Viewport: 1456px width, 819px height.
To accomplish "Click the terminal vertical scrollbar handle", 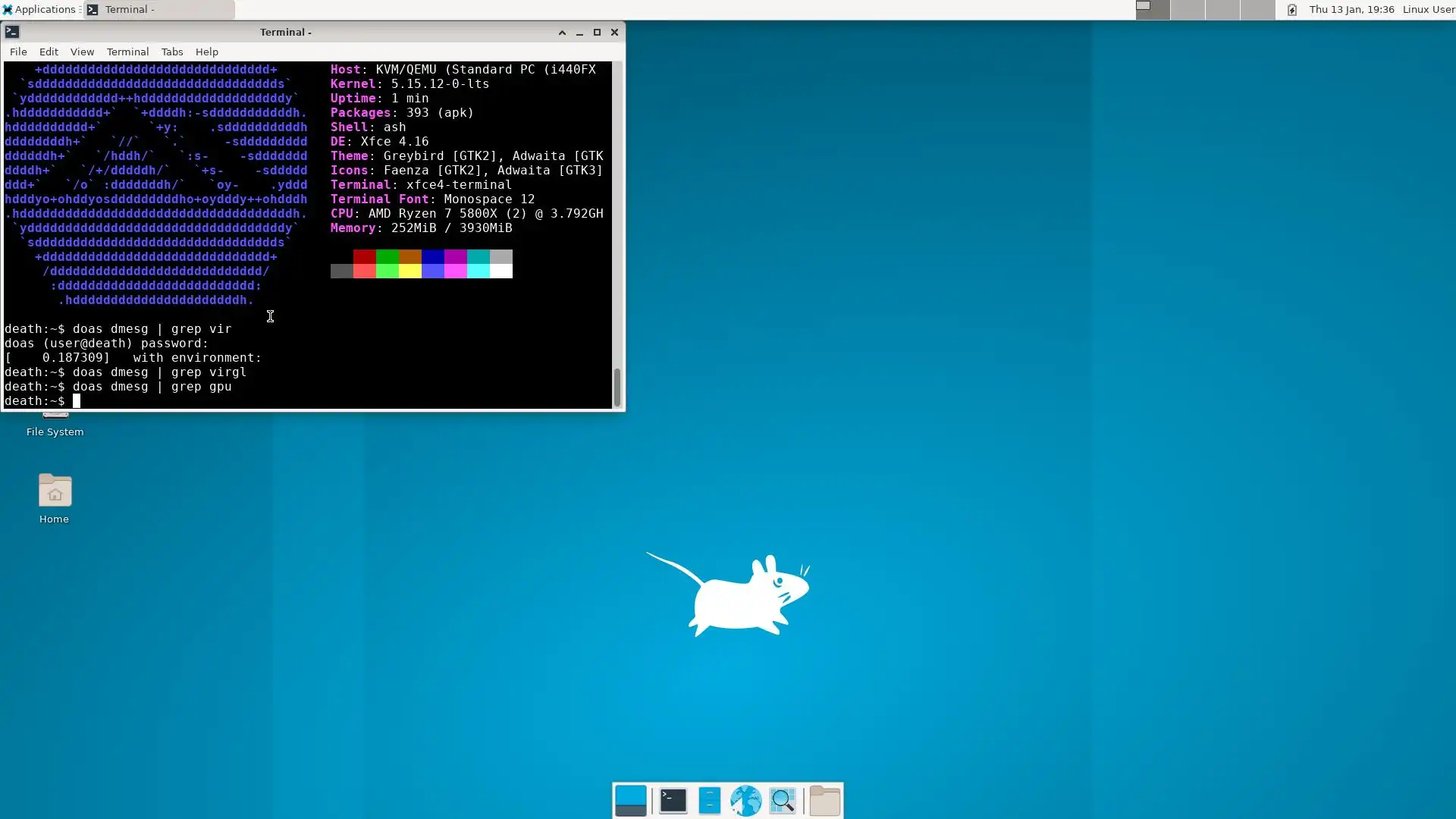I will [x=617, y=387].
